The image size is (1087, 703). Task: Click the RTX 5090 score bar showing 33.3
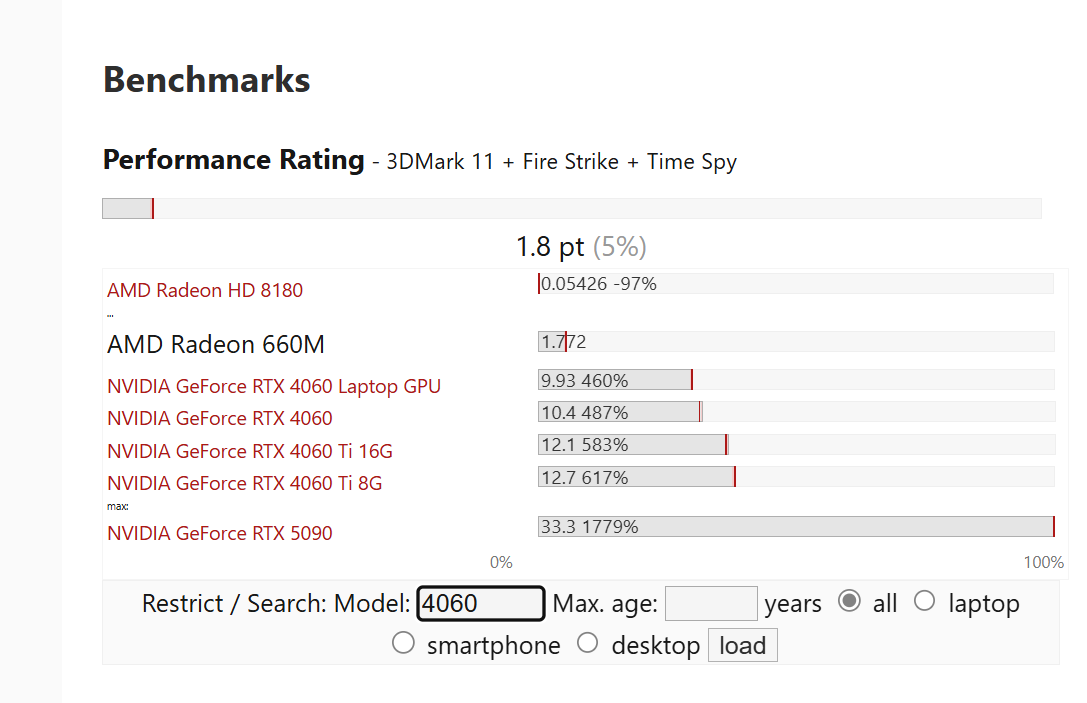795,526
